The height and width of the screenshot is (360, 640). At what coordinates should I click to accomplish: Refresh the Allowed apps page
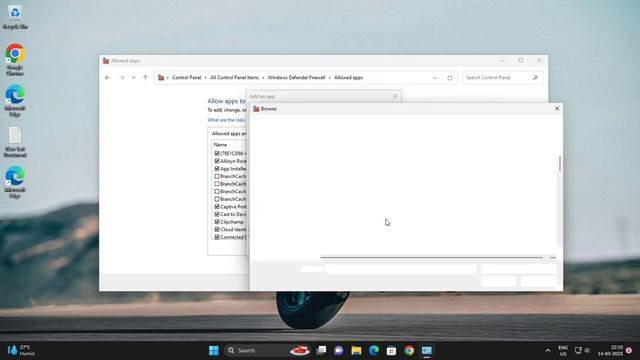pyautogui.click(x=450, y=78)
